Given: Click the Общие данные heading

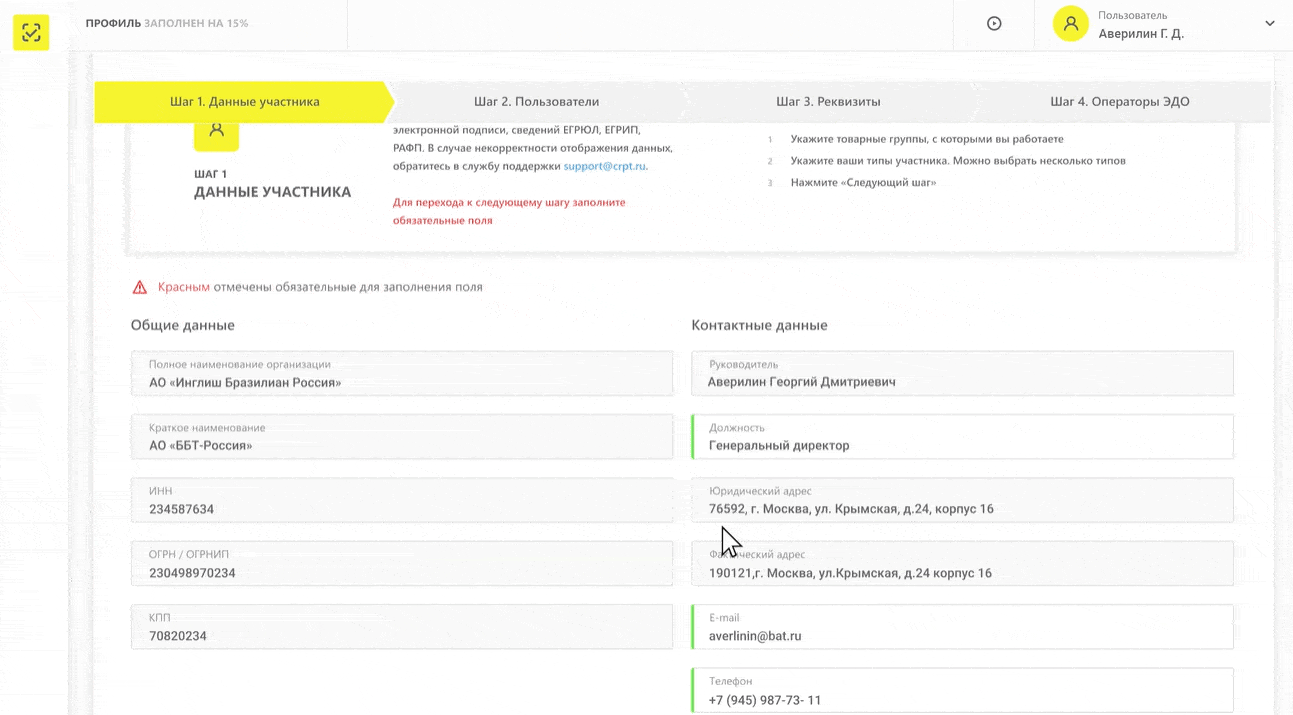Looking at the screenshot, I should 183,325.
